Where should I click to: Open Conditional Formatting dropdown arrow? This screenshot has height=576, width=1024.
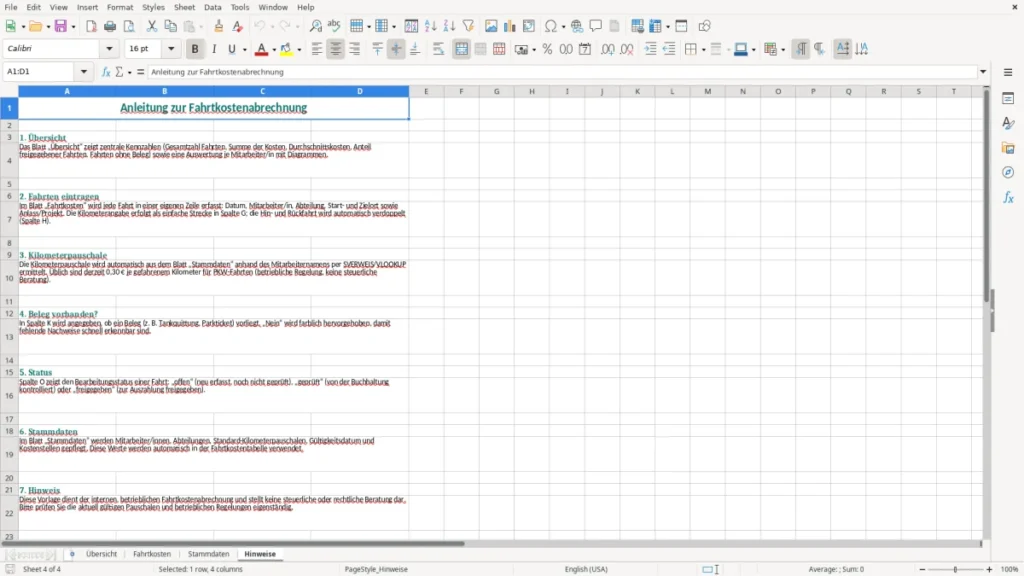point(783,50)
